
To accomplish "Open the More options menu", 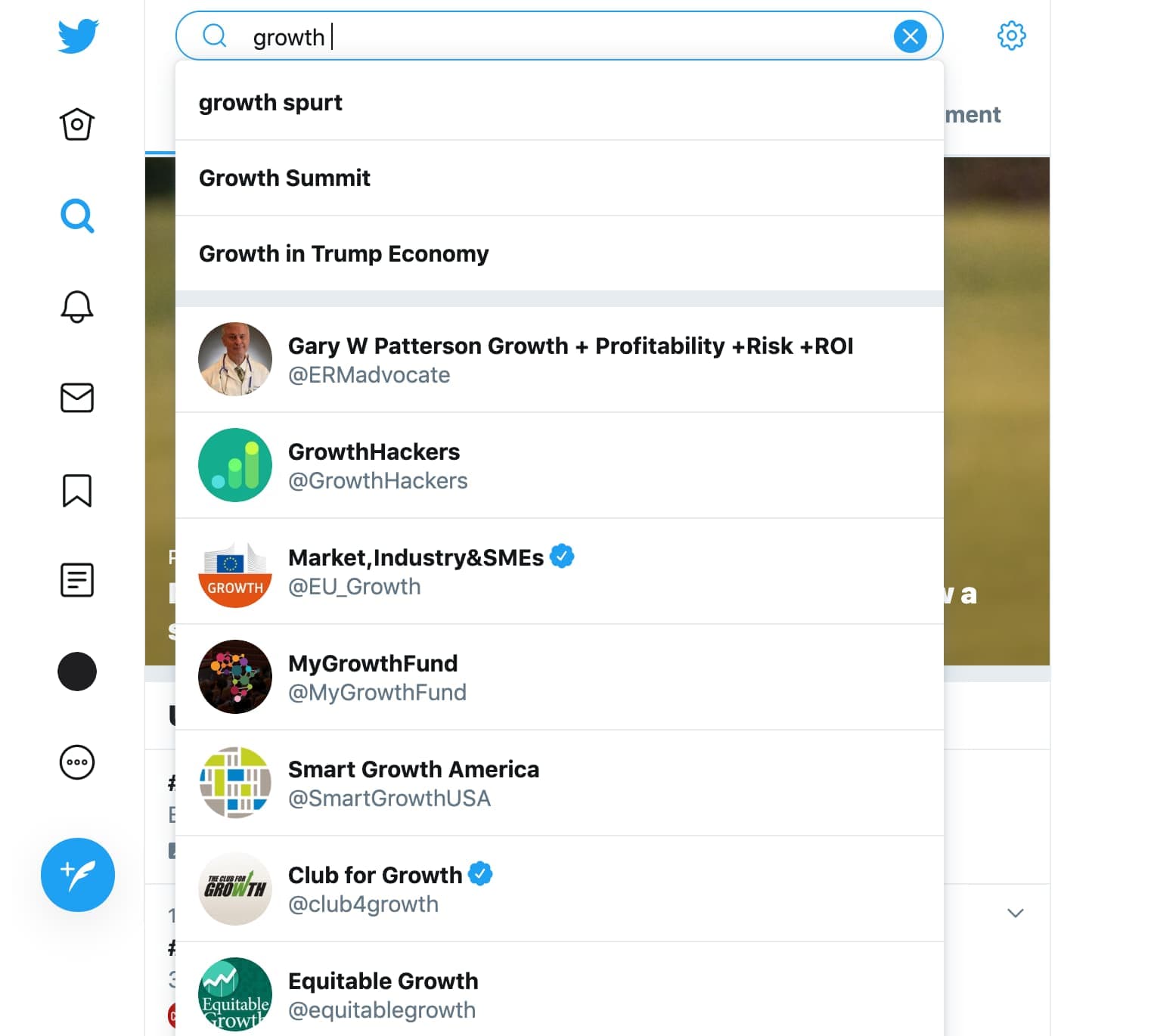I will click(76, 763).
